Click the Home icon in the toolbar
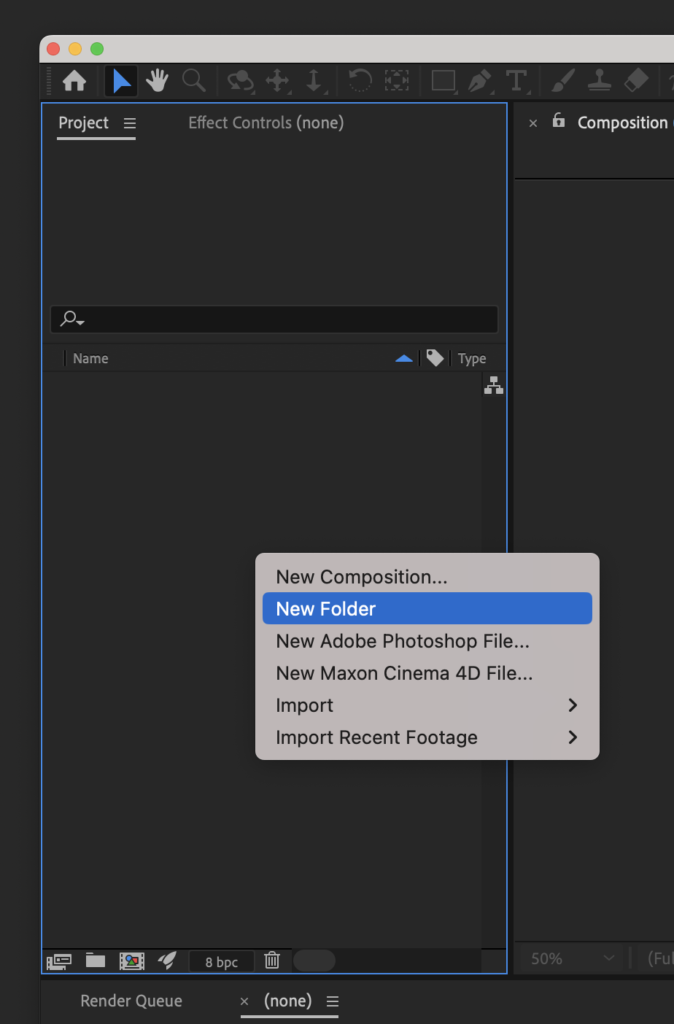The height and width of the screenshot is (1024, 674). coord(74,81)
